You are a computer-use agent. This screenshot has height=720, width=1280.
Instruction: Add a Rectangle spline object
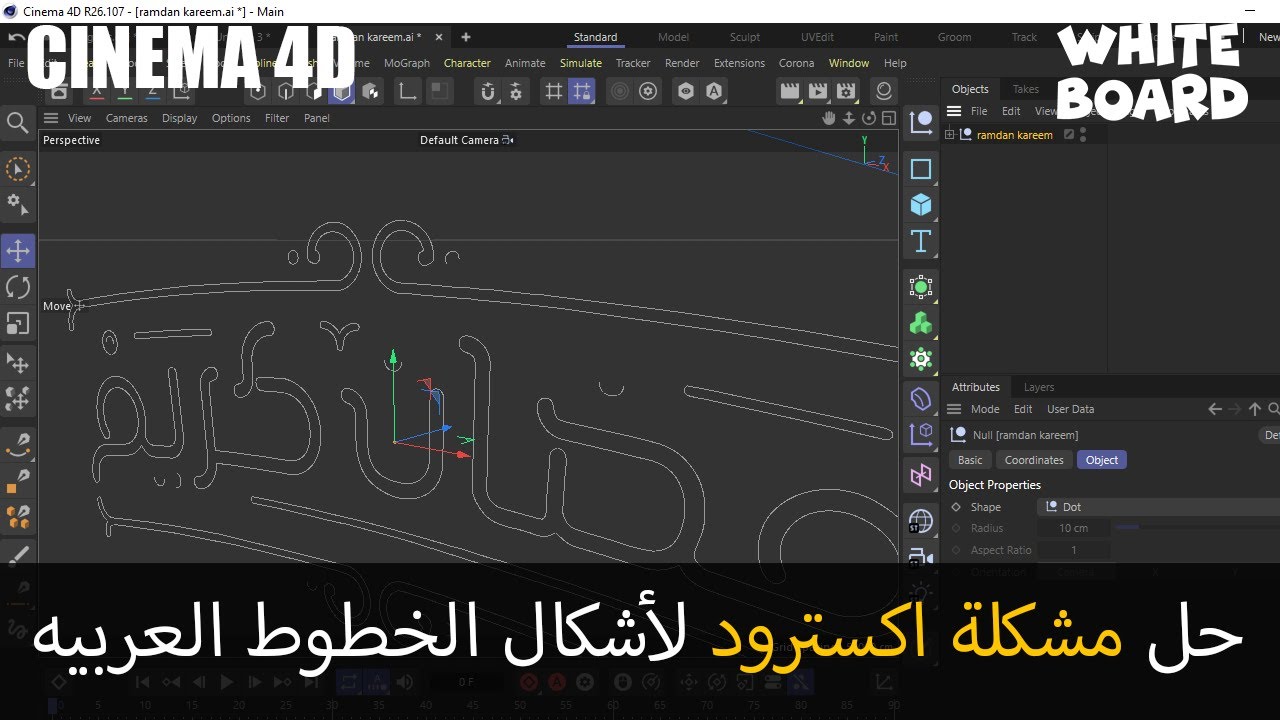[x=921, y=169]
